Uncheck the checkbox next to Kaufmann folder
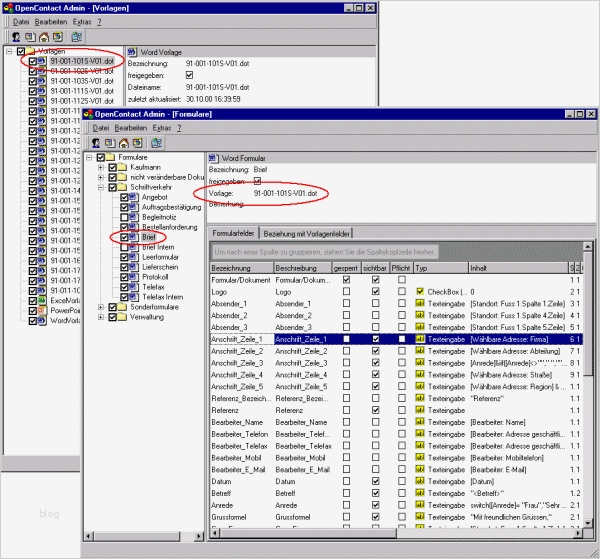This screenshot has width=600, height=559. coord(112,167)
